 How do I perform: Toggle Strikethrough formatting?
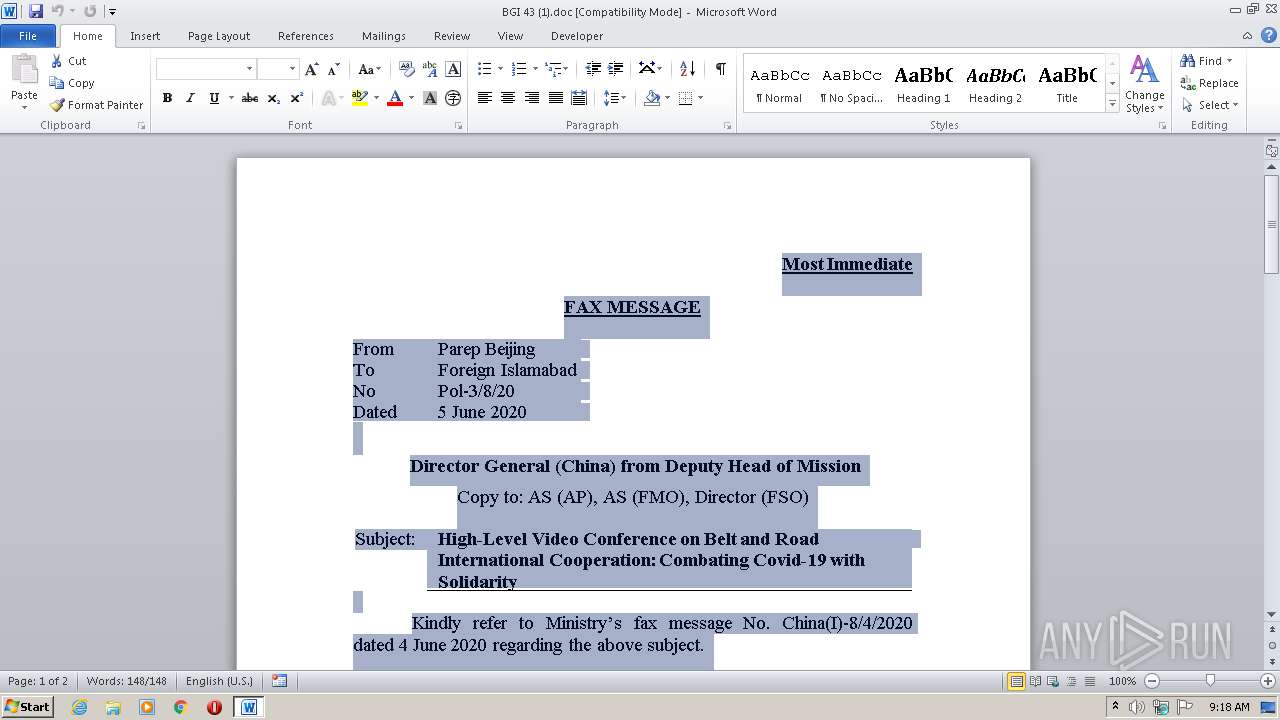point(250,98)
